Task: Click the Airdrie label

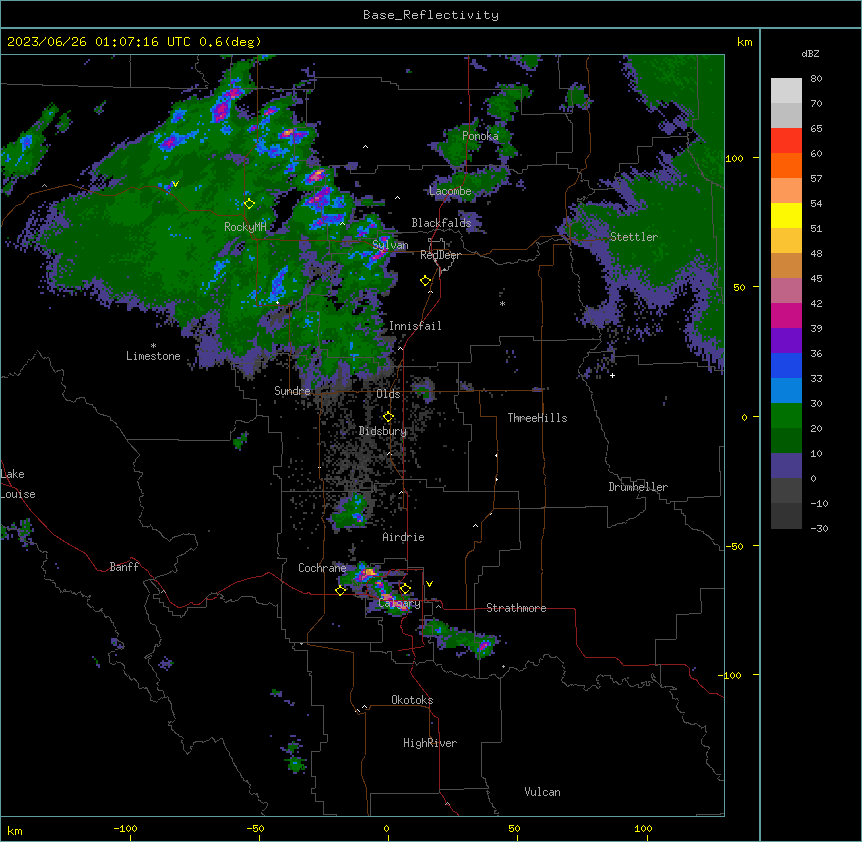Action: (404, 537)
